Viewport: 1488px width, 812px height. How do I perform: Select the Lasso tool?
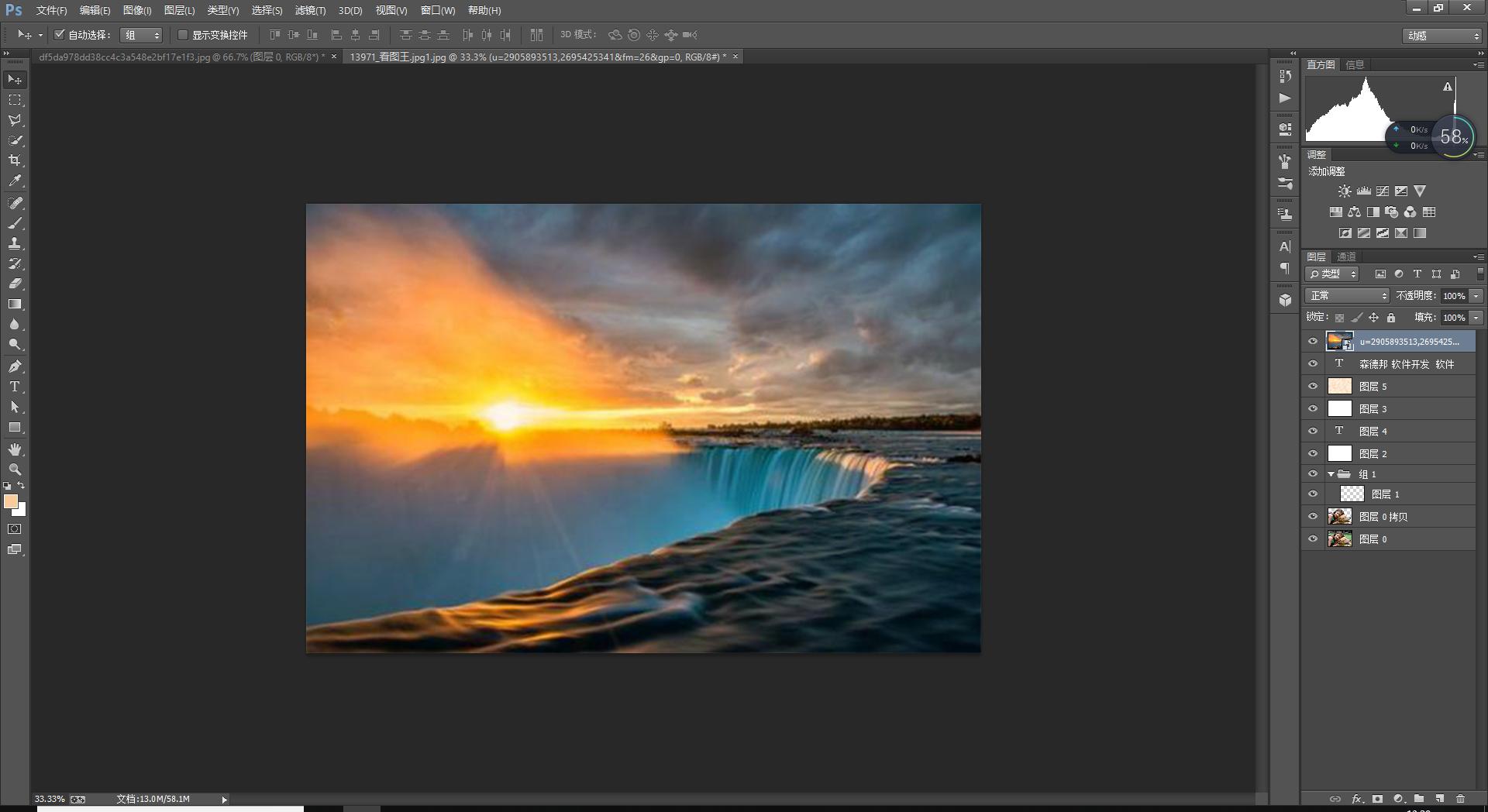(x=15, y=120)
